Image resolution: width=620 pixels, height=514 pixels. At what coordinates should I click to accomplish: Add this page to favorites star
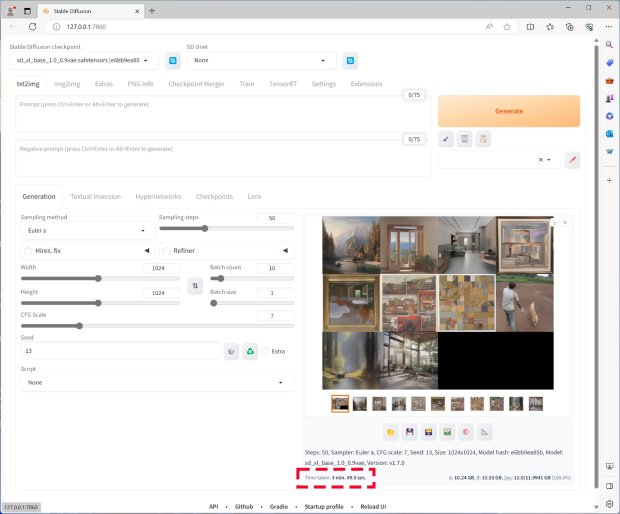(x=507, y=27)
